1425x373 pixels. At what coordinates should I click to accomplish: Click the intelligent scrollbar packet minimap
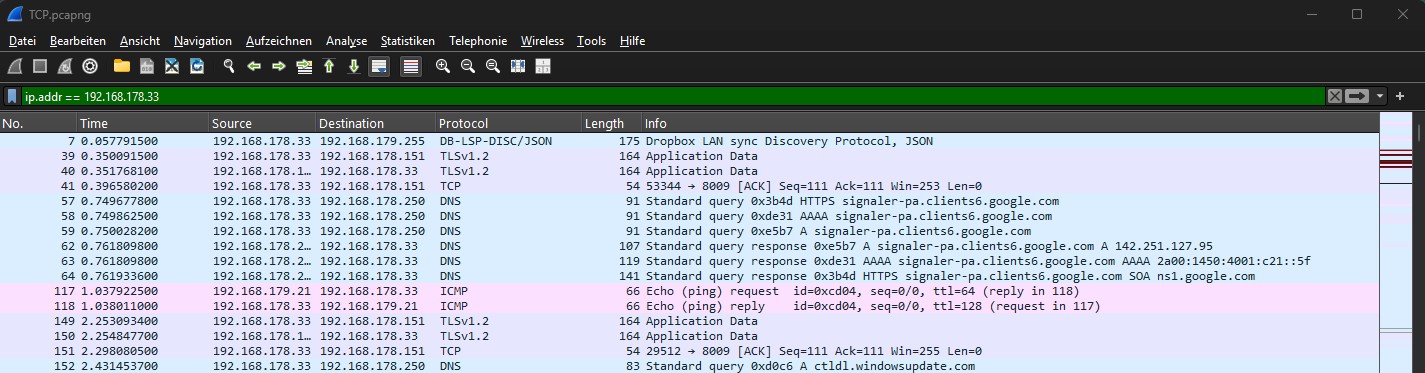pyautogui.click(x=1395, y=243)
